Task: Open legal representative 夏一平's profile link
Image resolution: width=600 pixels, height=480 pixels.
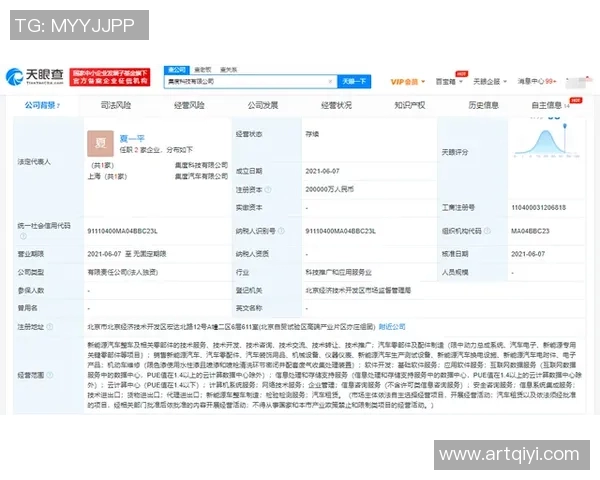Action: [x=132, y=138]
